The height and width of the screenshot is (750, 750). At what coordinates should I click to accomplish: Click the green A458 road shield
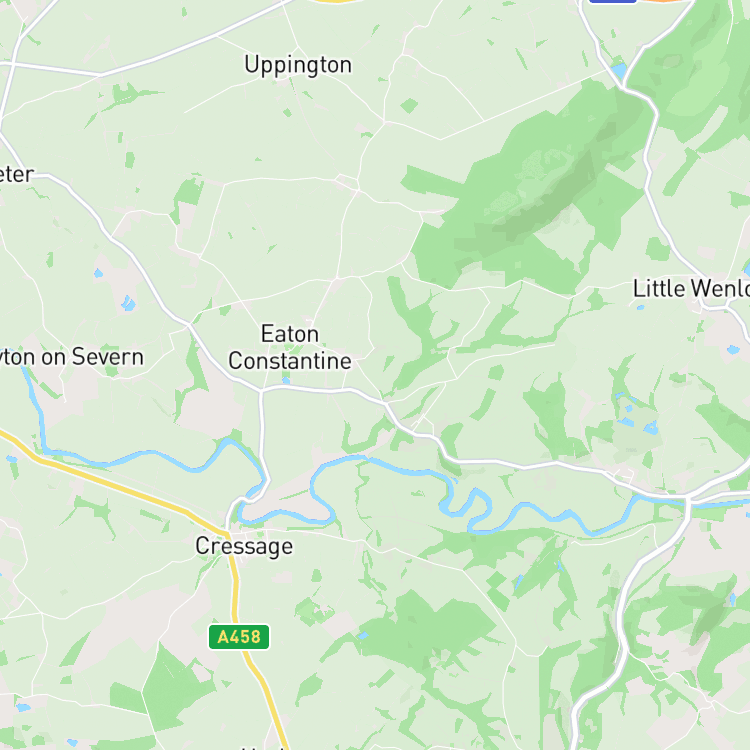(x=239, y=637)
